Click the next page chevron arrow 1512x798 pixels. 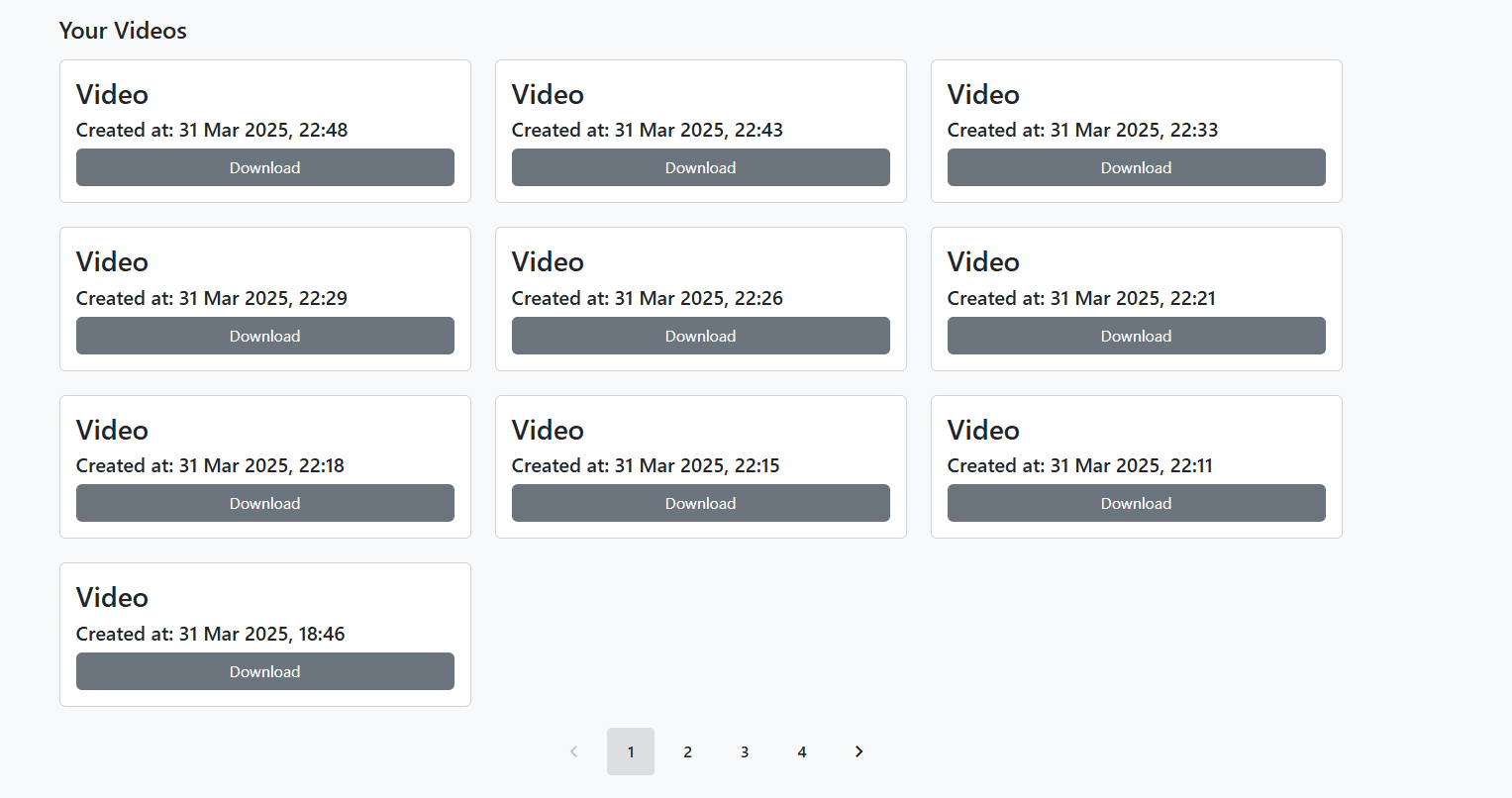pos(858,751)
